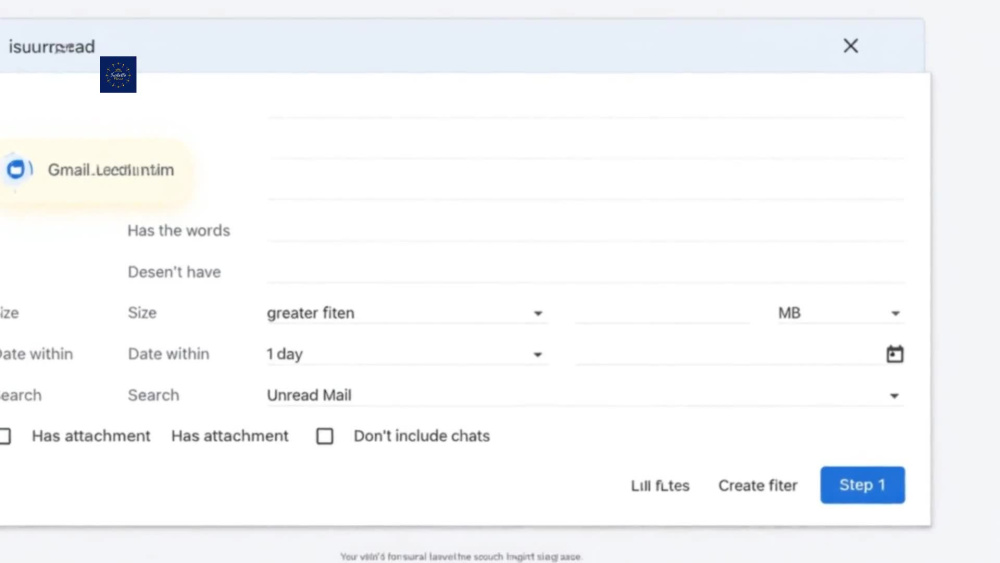Click the blue Gmail icon
This screenshot has width=1000, height=563.
coord(17,170)
